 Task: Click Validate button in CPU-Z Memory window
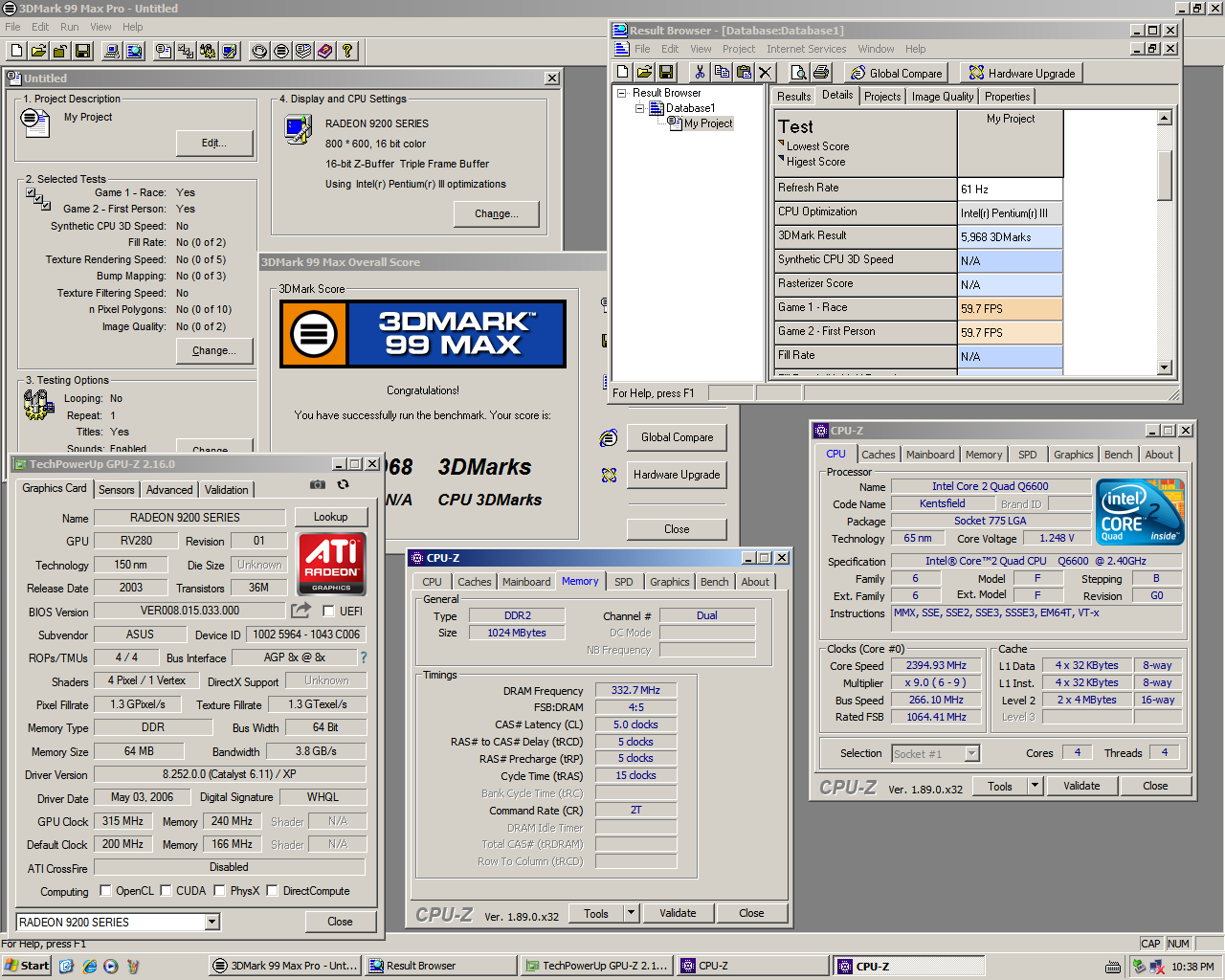pos(678,913)
